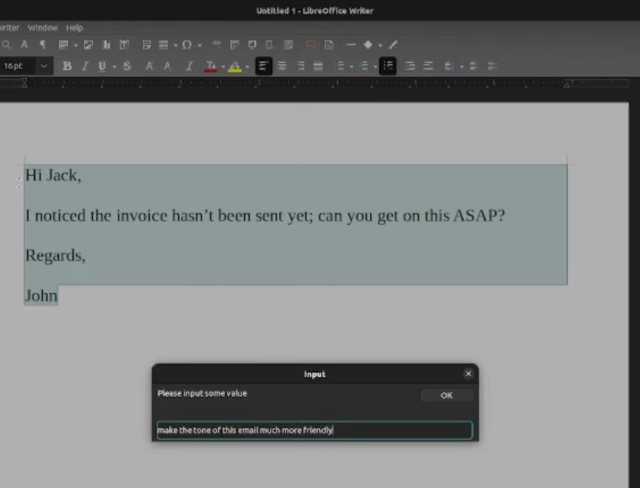Click the font color red swatch button
Screen dimensions: 640x488
(x=209, y=66)
